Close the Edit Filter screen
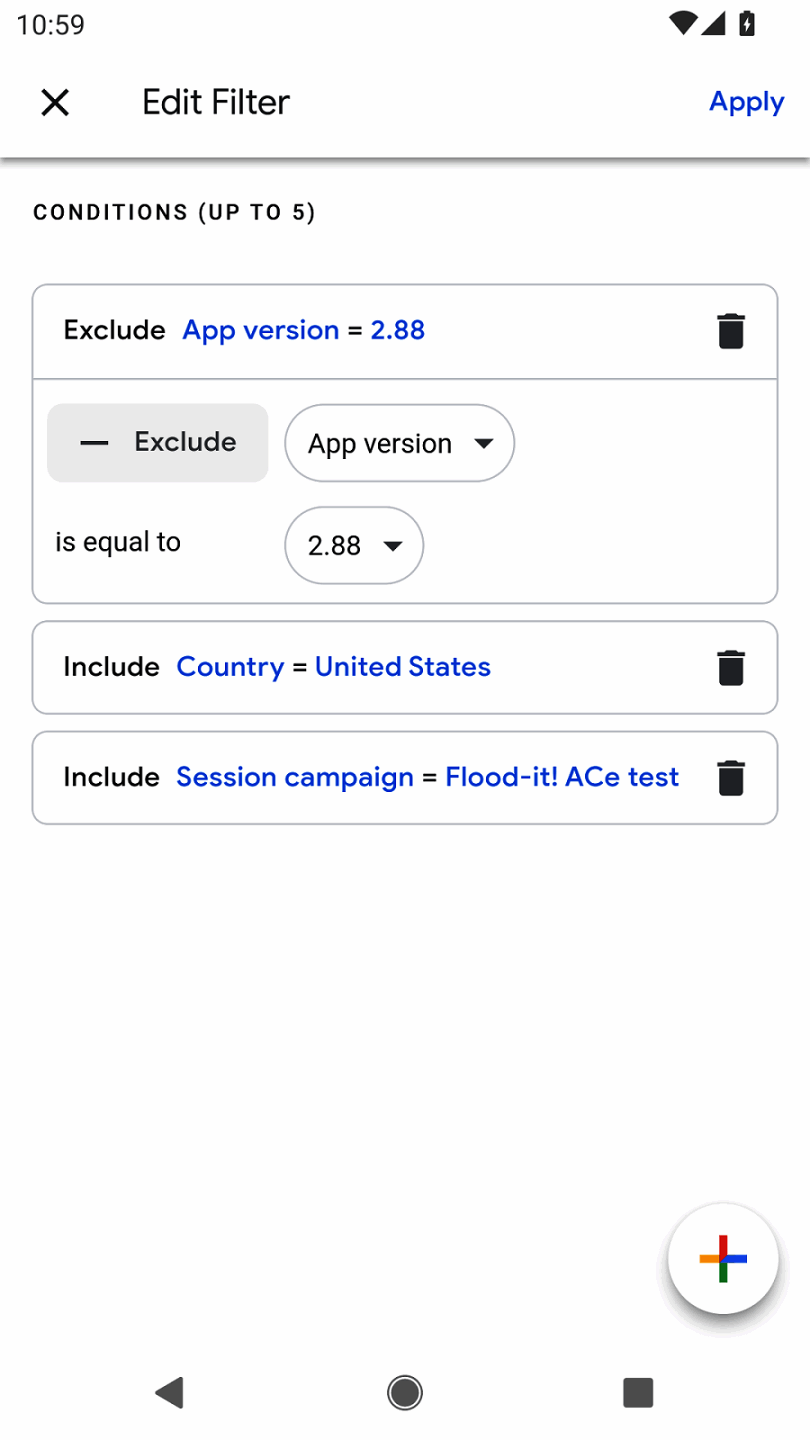Screen dimensions: 810x1440 55,102
